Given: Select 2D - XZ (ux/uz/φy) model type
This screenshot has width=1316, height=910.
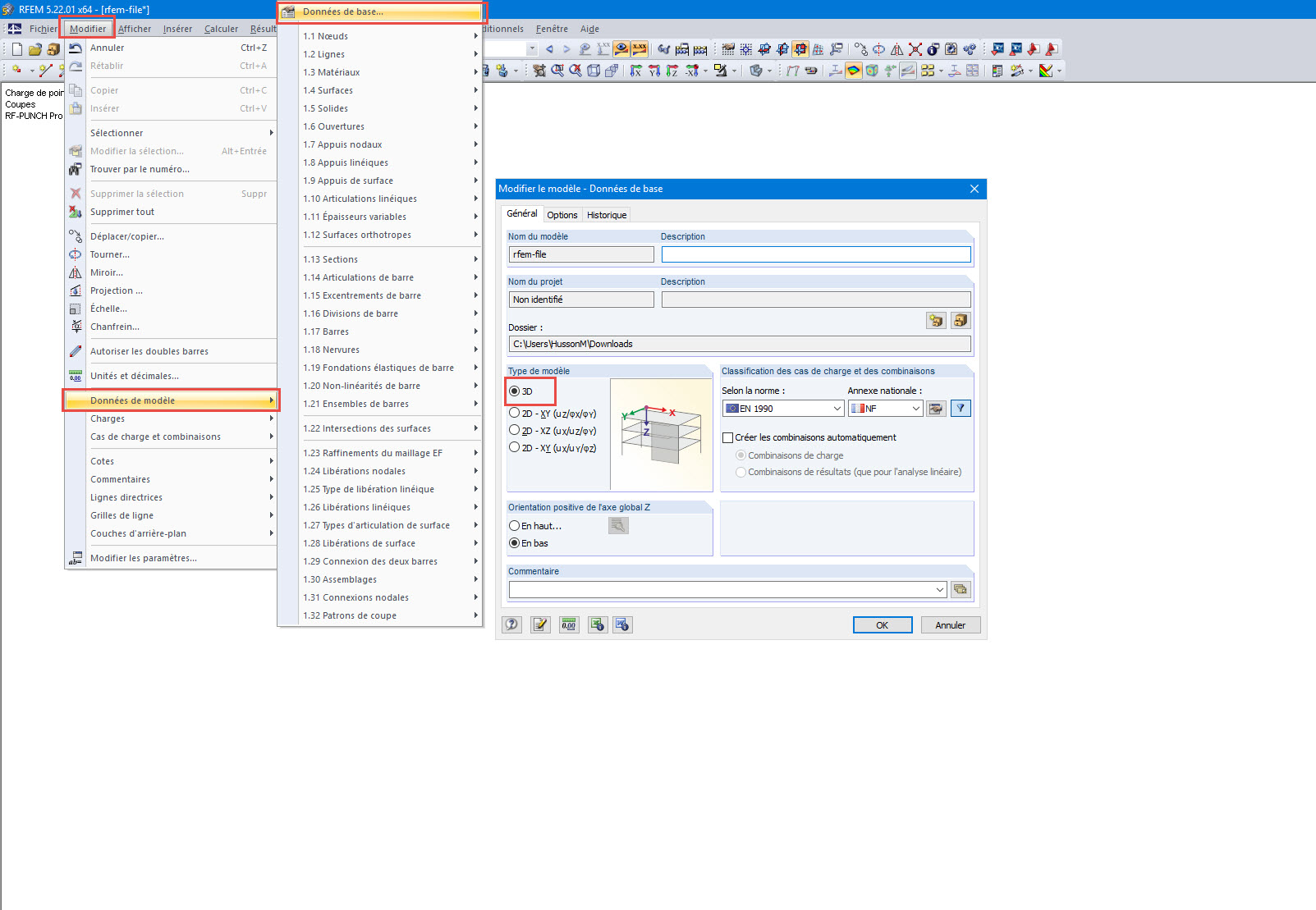Looking at the screenshot, I should coord(515,431).
